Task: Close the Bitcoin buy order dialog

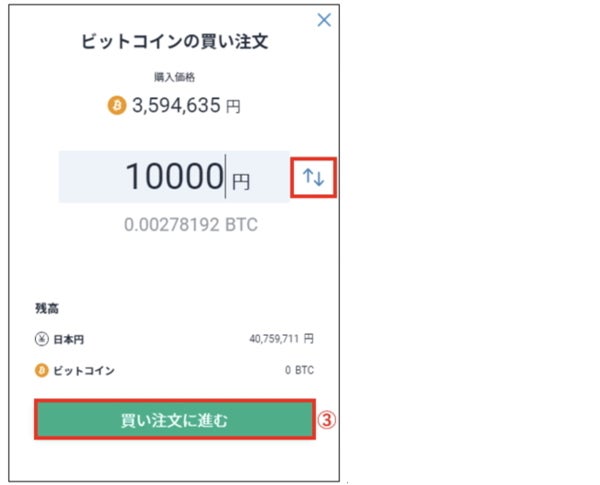Action: [x=323, y=20]
